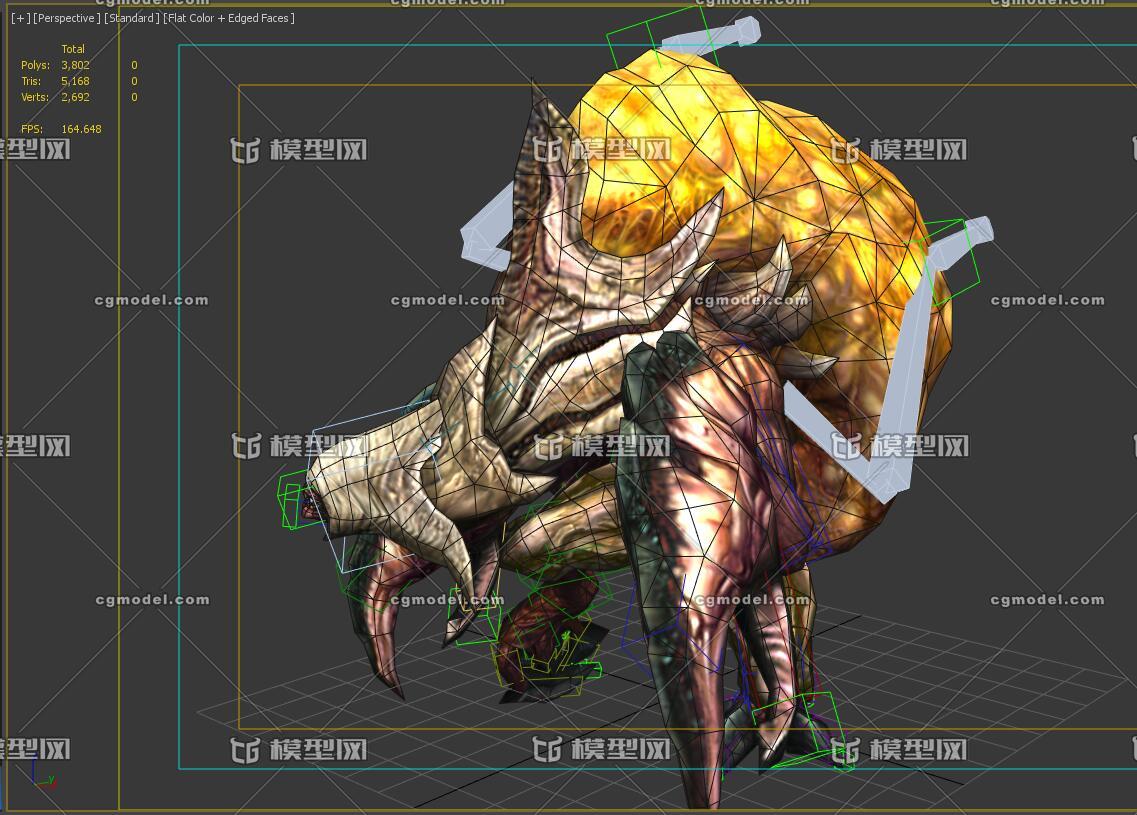Click the FPS value 164.648
Image resolution: width=1137 pixels, height=815 pixels.
coord(81,129)
